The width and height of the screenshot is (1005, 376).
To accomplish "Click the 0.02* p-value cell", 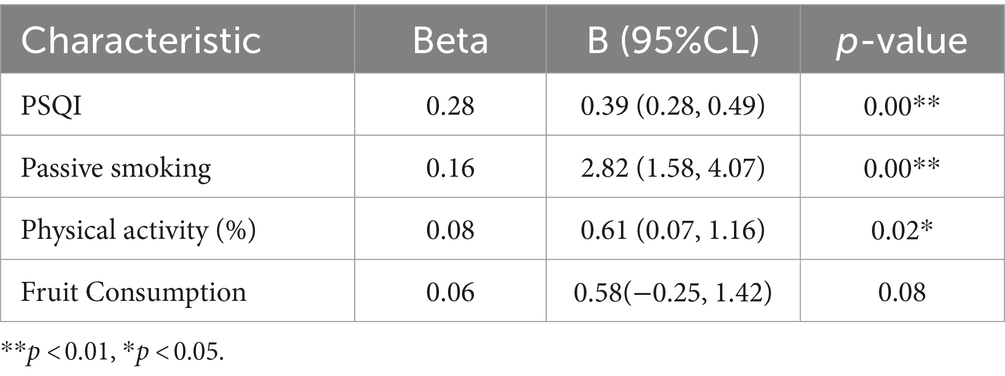I will 902,230.
